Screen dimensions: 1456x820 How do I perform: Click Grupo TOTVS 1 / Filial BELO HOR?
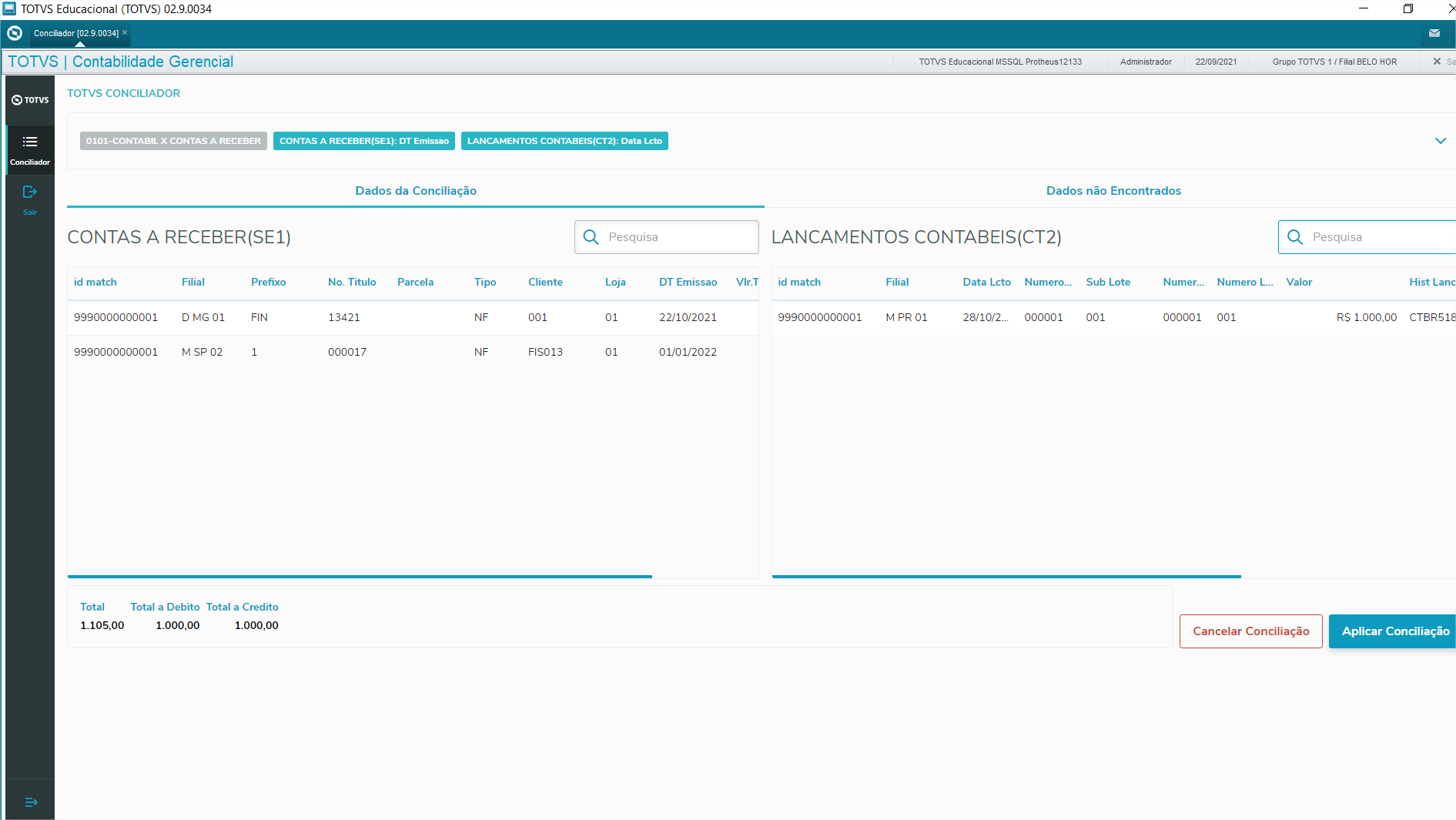click(x=1334, y=62)
